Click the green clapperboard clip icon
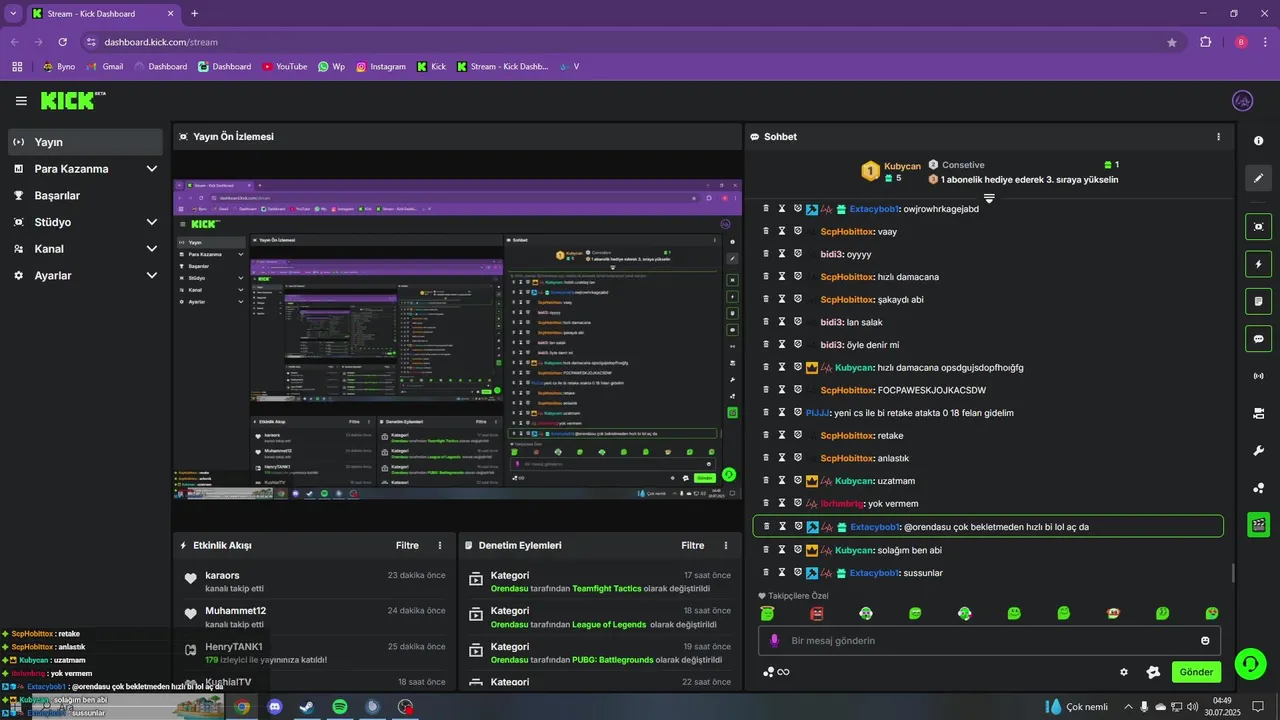The image size is (1280, 720). [x=1259, y=524]
